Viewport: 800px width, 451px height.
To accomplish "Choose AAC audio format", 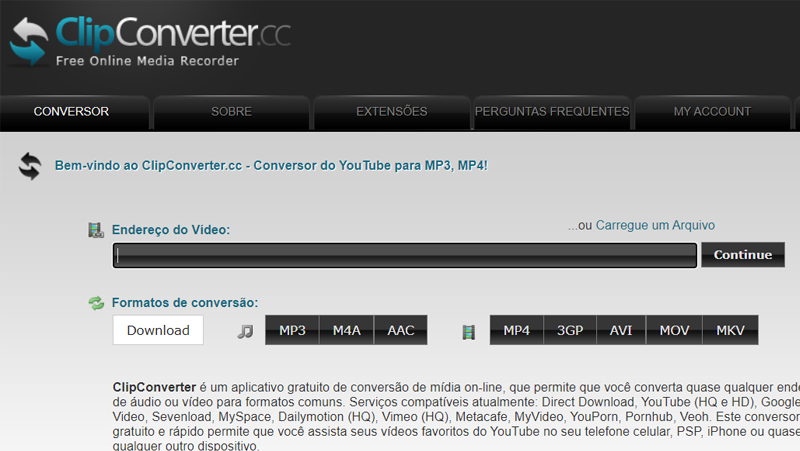I will tap(401, 330).
